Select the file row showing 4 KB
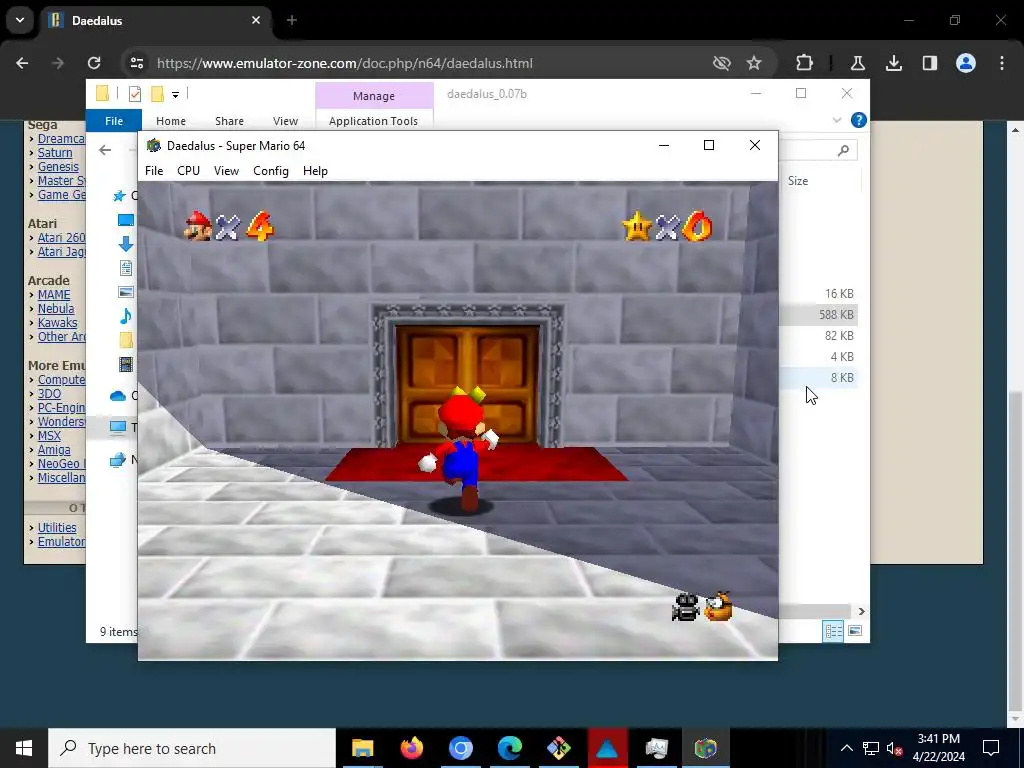 point(818,357)
